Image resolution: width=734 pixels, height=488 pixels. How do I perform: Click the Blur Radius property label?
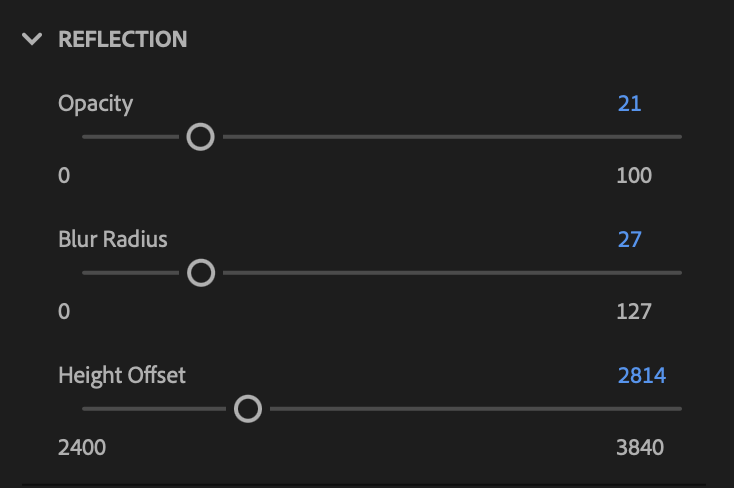coord(112,239)
